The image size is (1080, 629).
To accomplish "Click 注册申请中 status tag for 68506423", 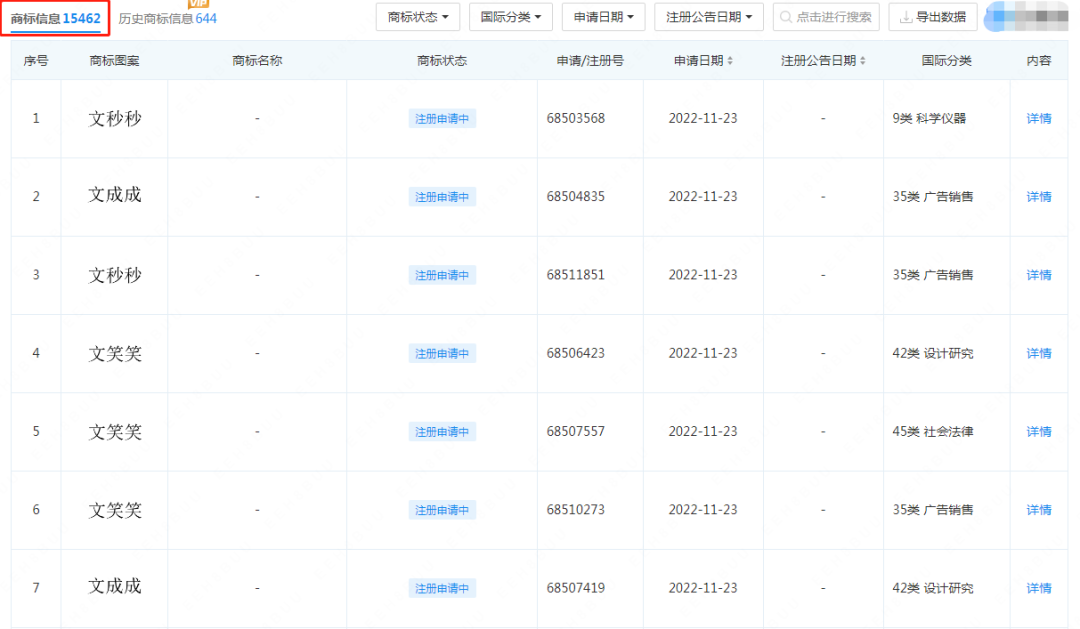I will pyautogui.click(x=442, y=353).
